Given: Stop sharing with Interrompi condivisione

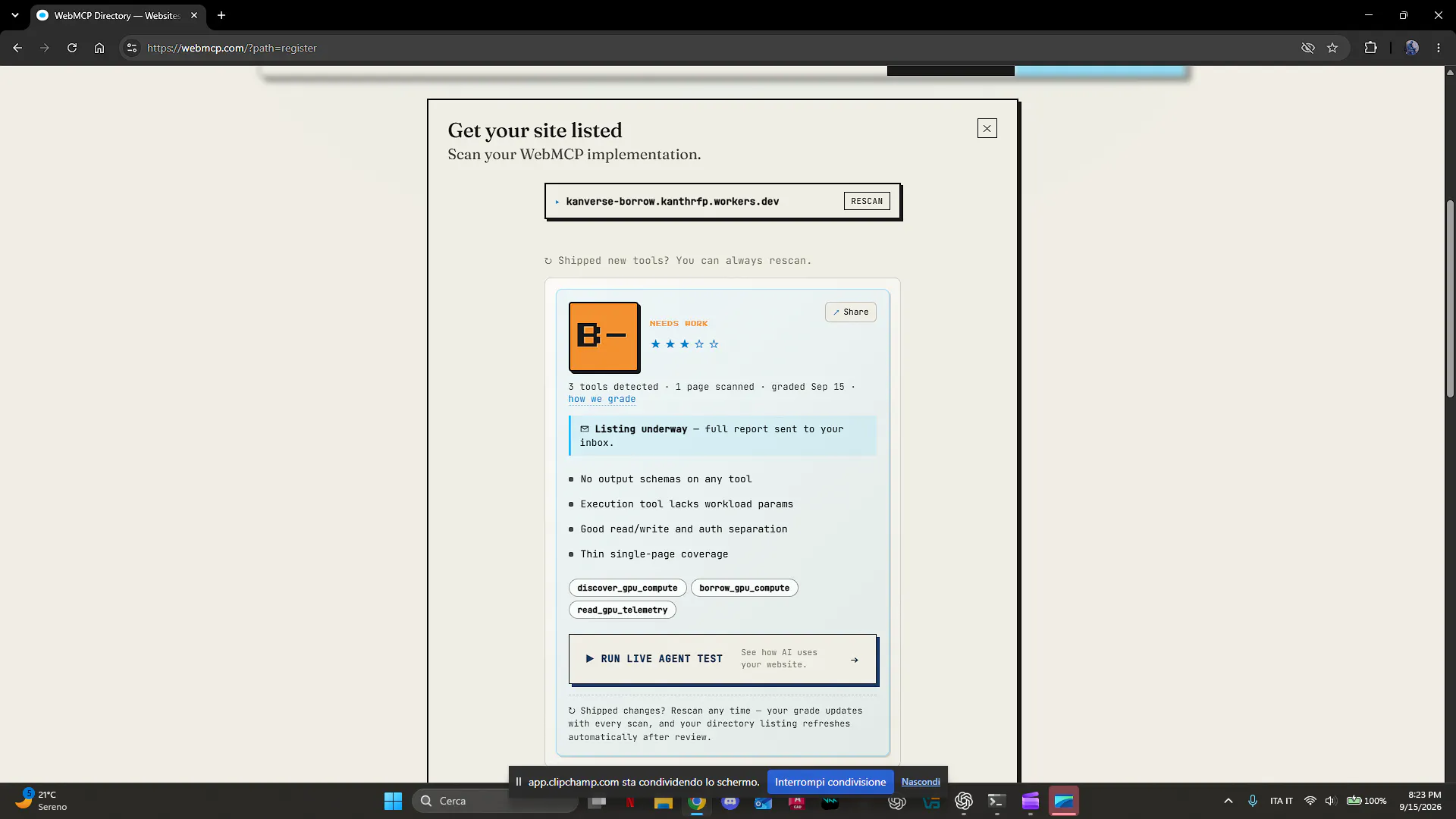Looking at the screenshot, I should [x=830, y=782].
